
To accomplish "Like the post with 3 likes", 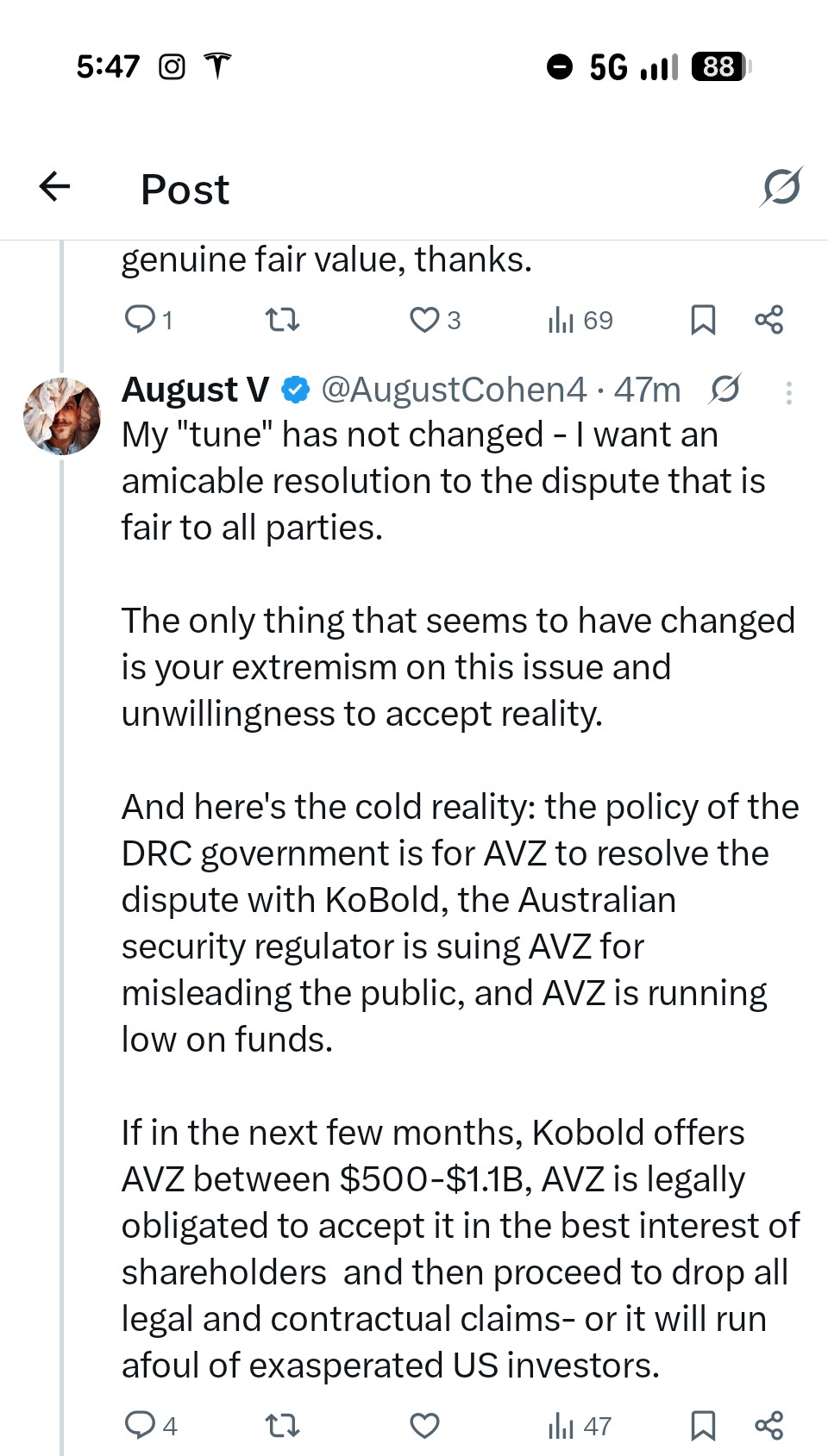I will click(x=424, y=320).
